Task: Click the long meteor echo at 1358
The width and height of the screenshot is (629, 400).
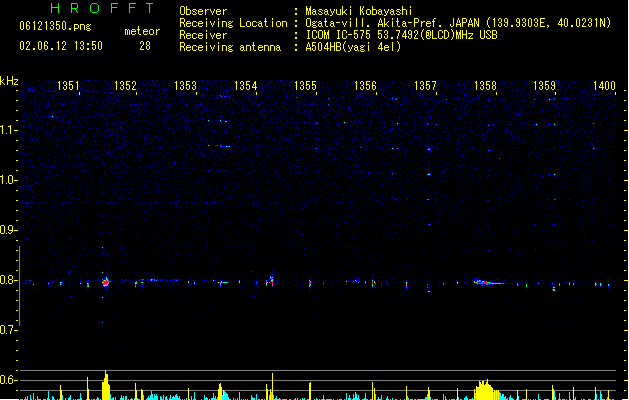Action: pyautogui.click(x=489, y=282)
